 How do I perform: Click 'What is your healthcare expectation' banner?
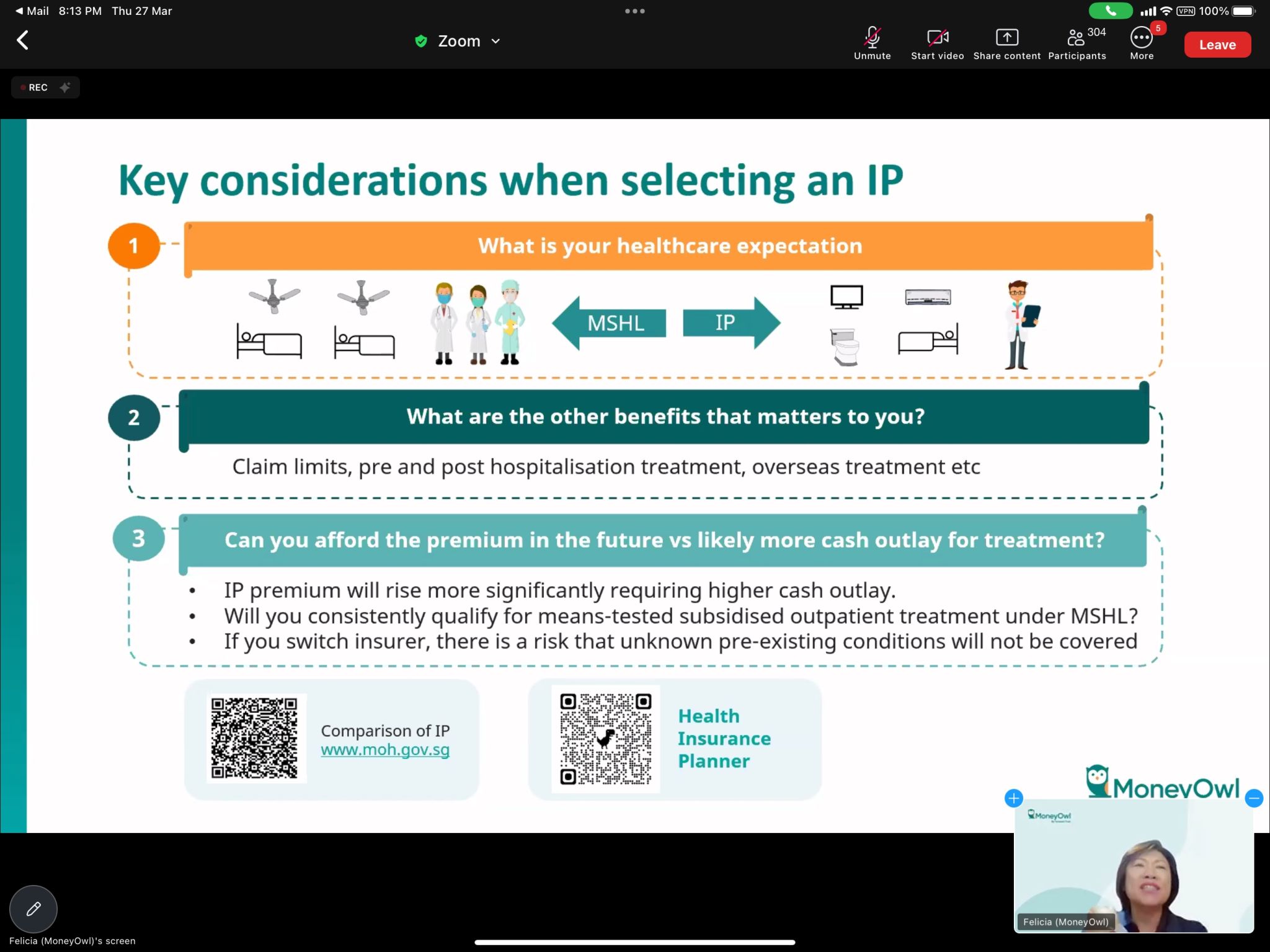point(670,246)
